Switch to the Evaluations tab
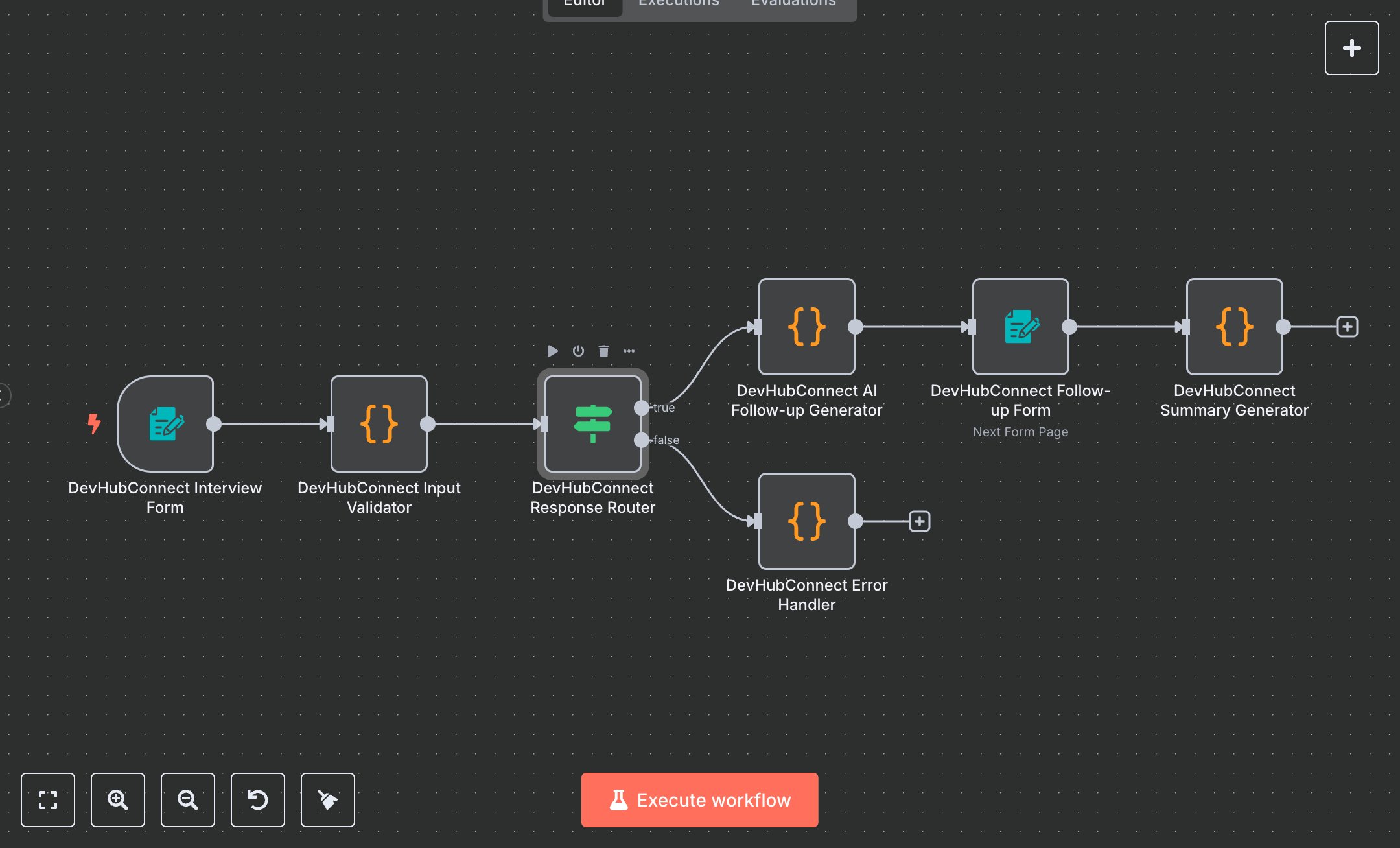 coord(792,4)
